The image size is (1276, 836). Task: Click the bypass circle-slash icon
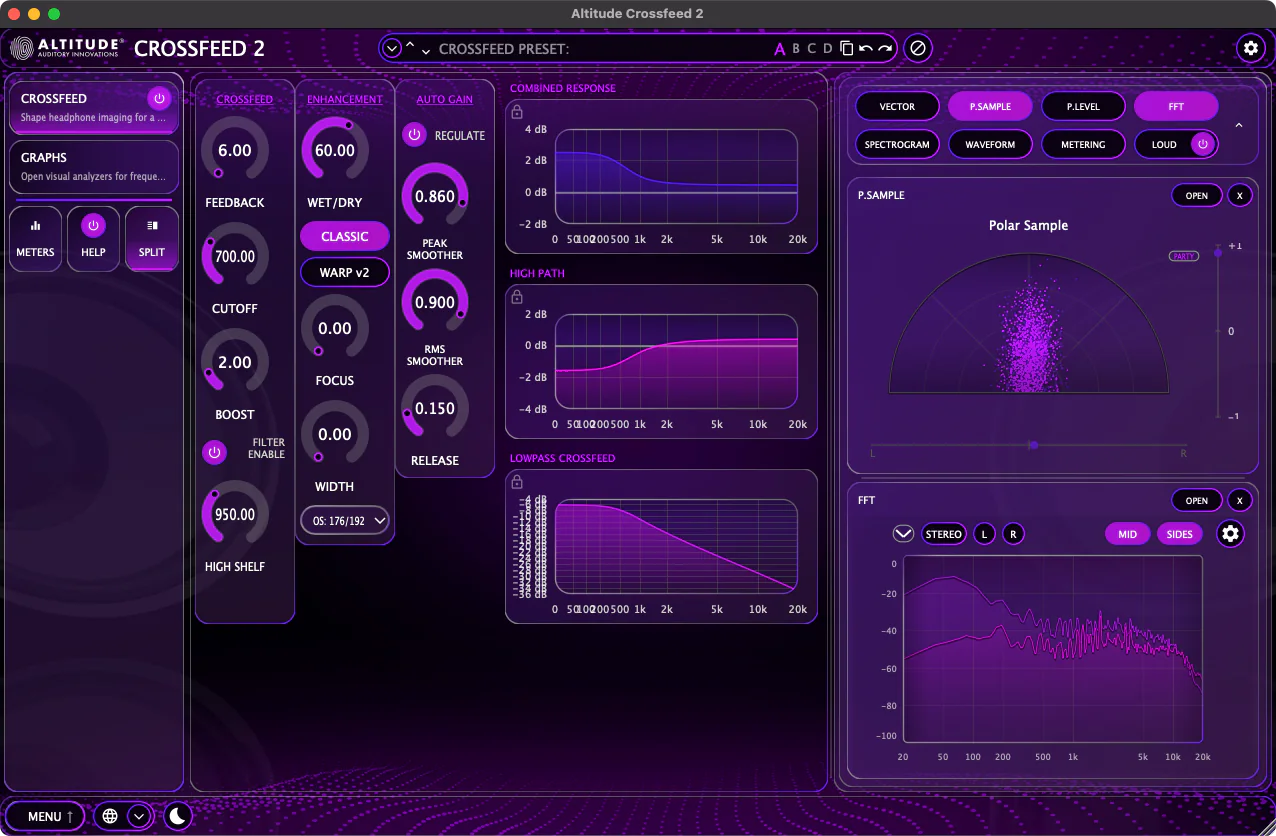tap(918, 48)
